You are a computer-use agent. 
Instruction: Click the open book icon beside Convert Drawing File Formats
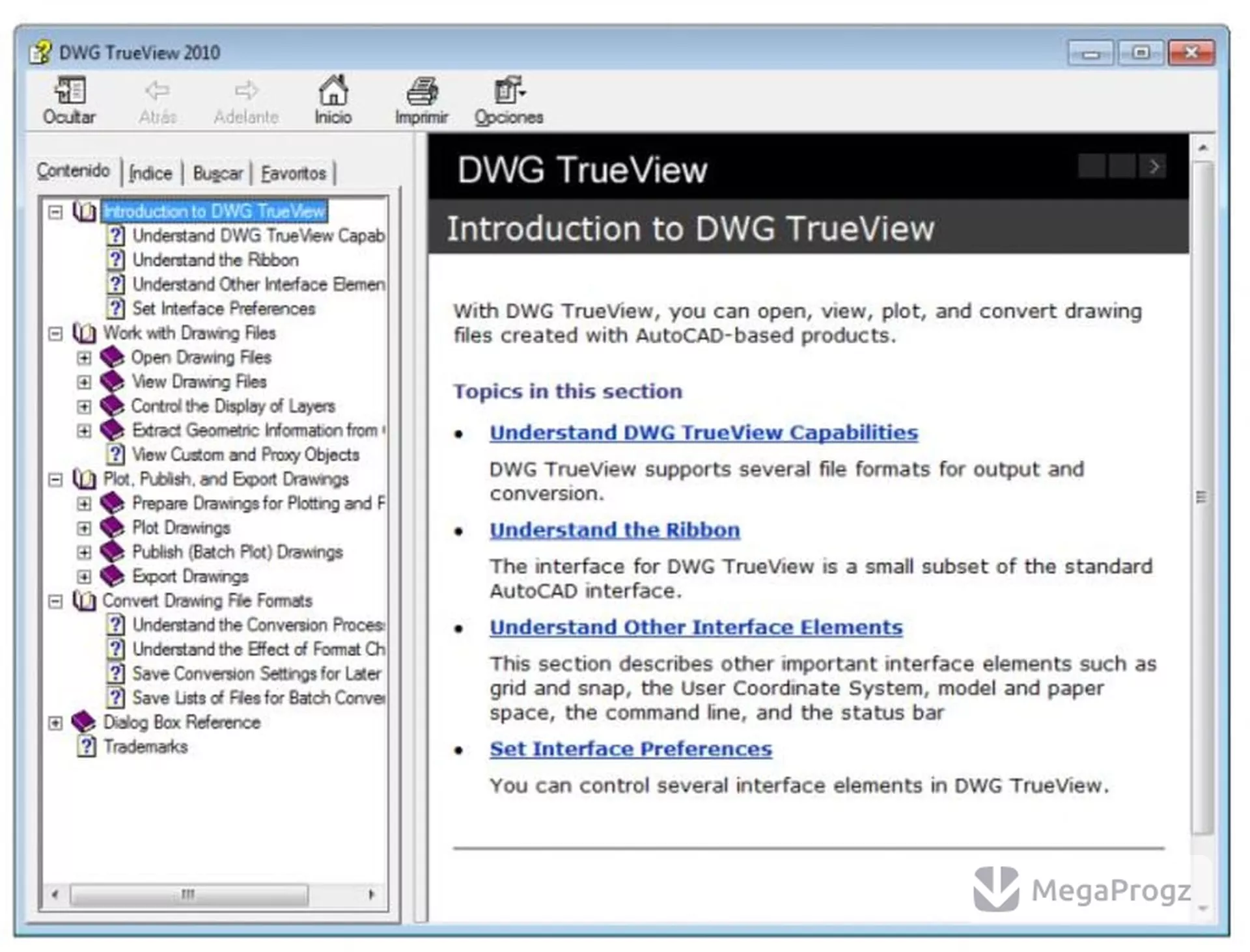(84, 601)
